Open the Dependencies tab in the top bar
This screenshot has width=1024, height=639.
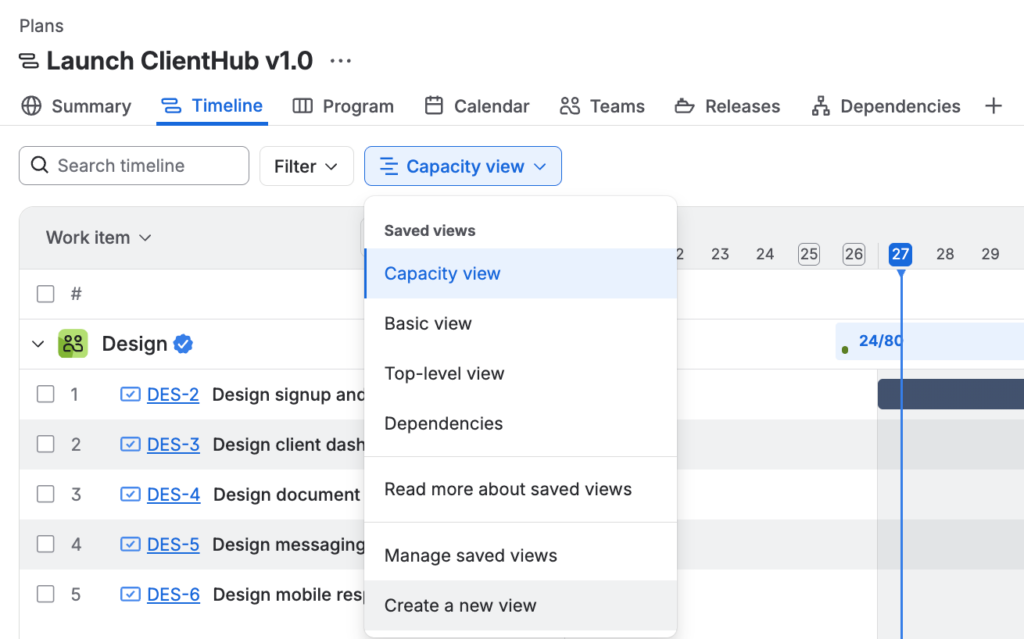[886, 106]
